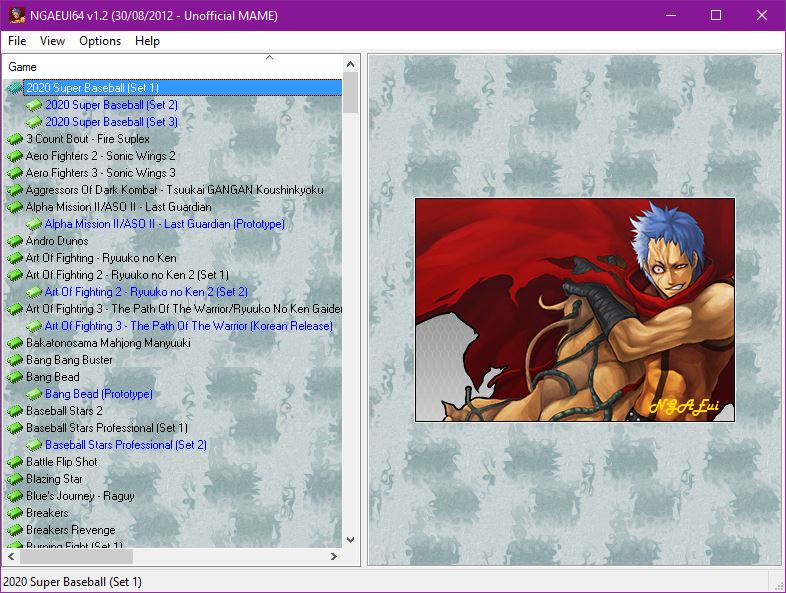Click the chip icon beside Andro Dunos
This screenshot has height=593, width=786.
(15, 242)
